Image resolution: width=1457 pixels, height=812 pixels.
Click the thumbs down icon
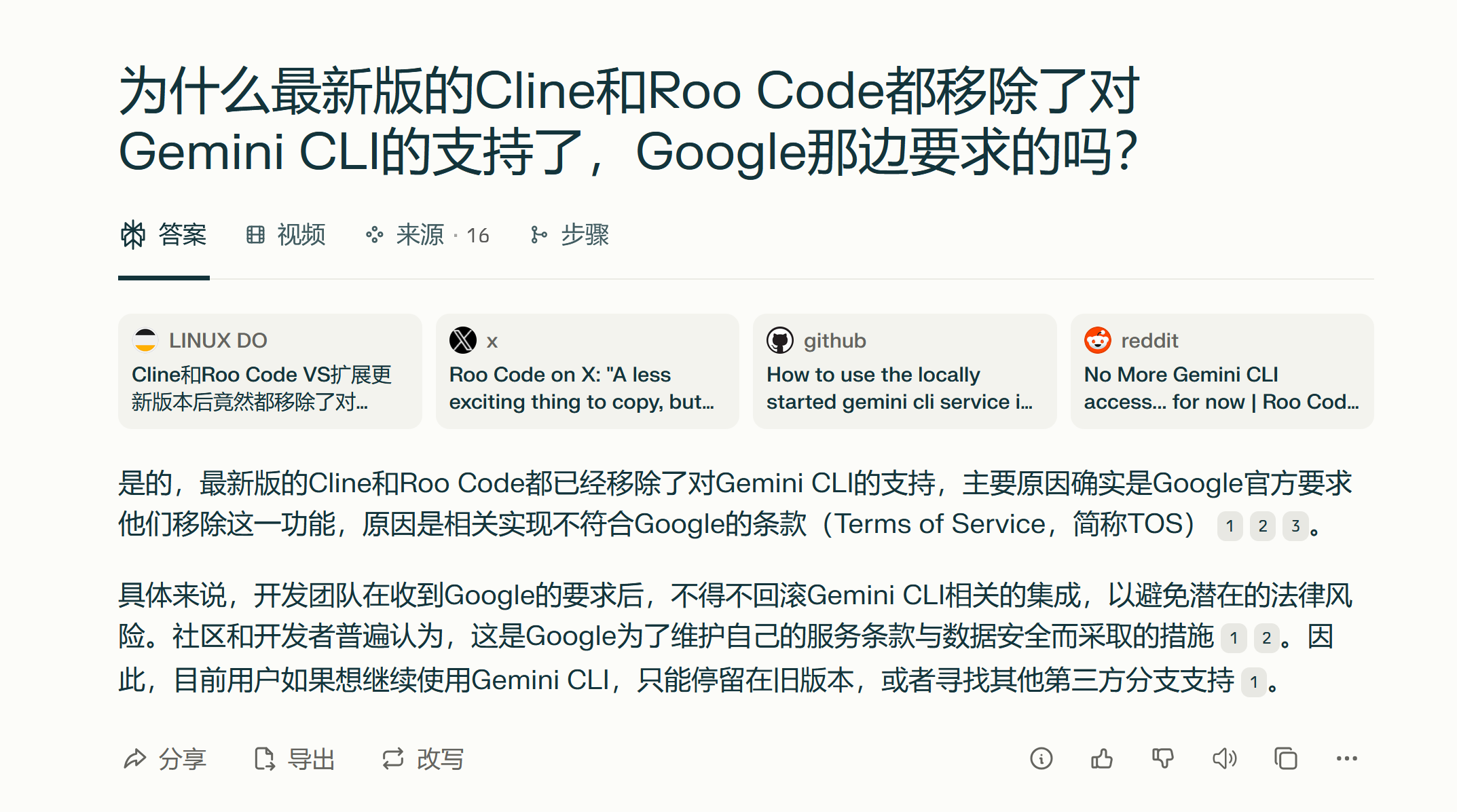tap(1163, 758)
